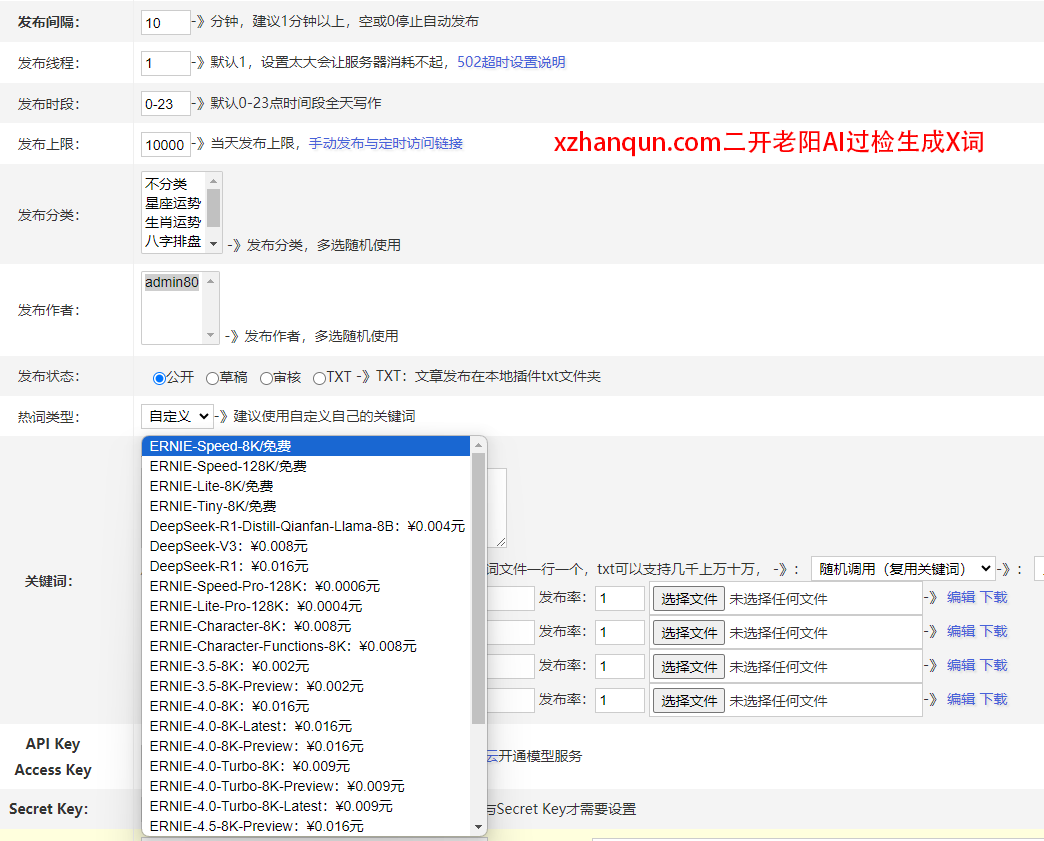Click the first row 选择文件 button

point(688,599)
